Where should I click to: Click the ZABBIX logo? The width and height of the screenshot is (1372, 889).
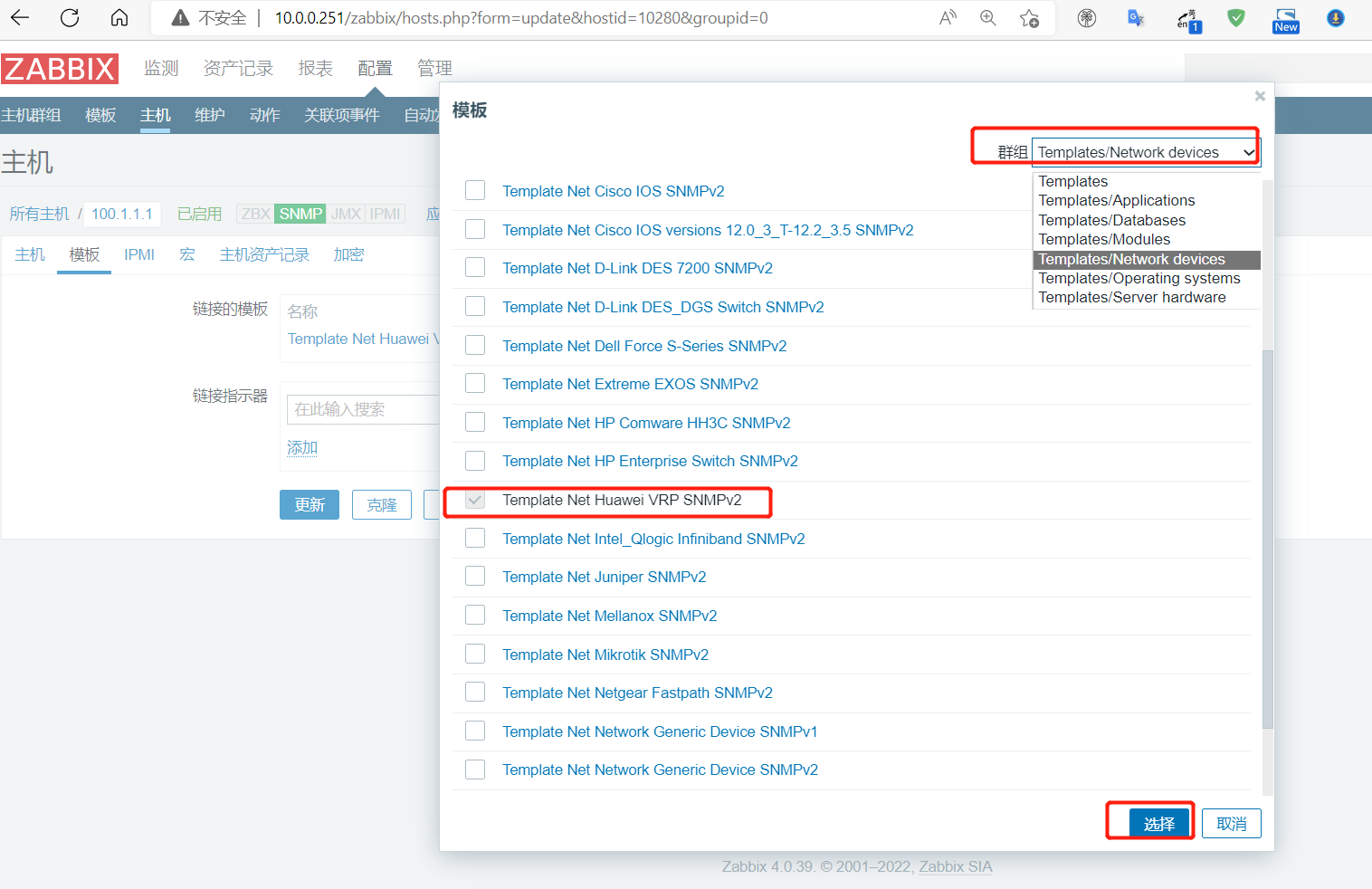tap(60, 69)
